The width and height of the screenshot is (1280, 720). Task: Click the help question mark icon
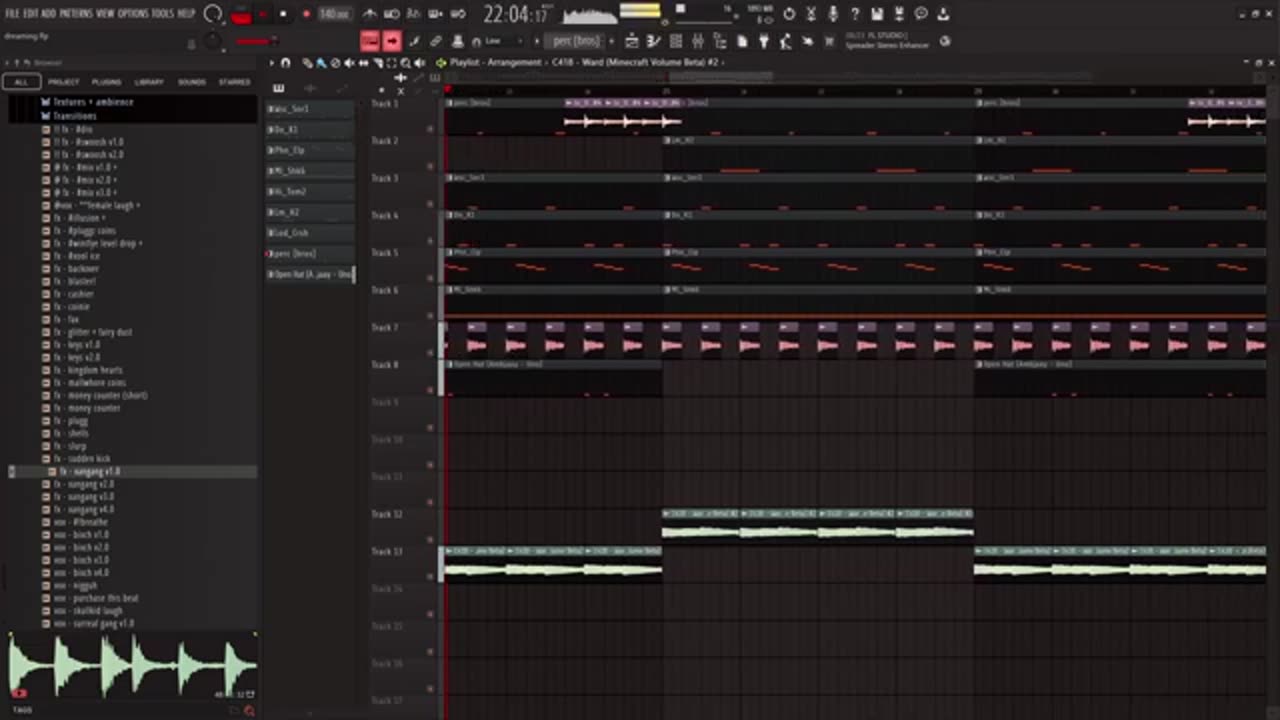click(x=855, y=14)
